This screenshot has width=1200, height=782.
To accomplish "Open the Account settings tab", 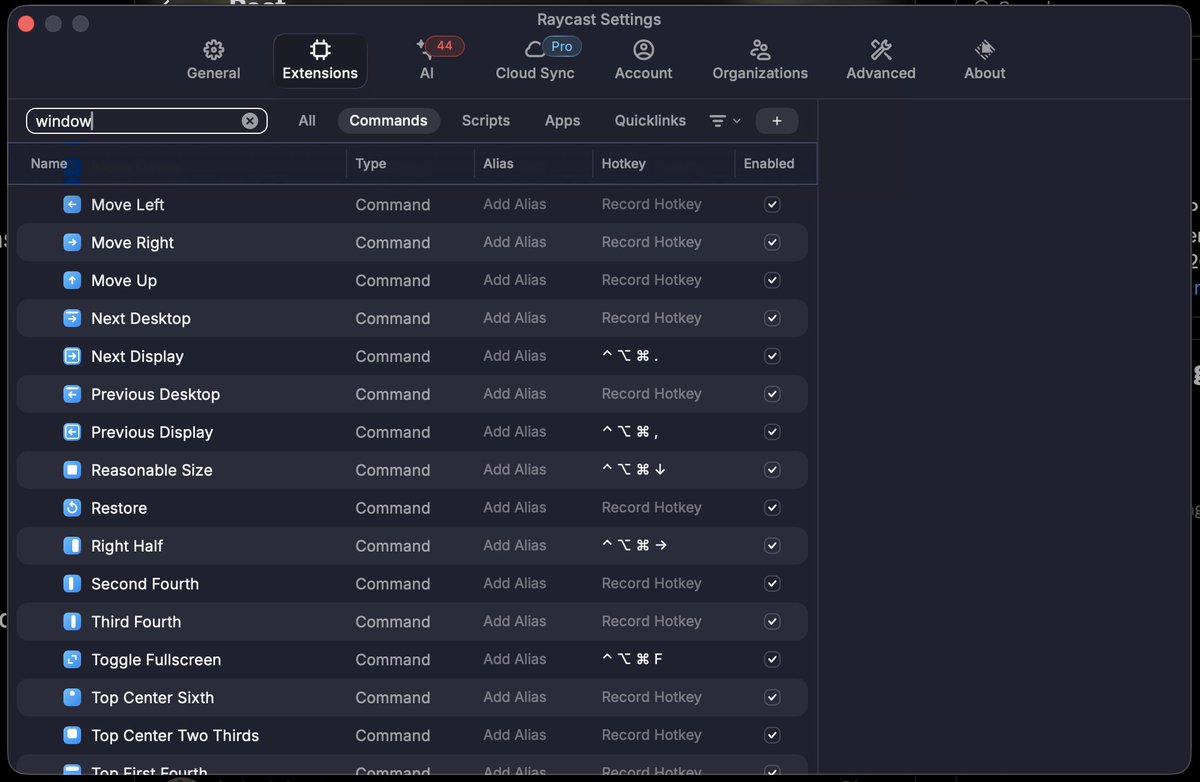I will [x=644, y=61].
